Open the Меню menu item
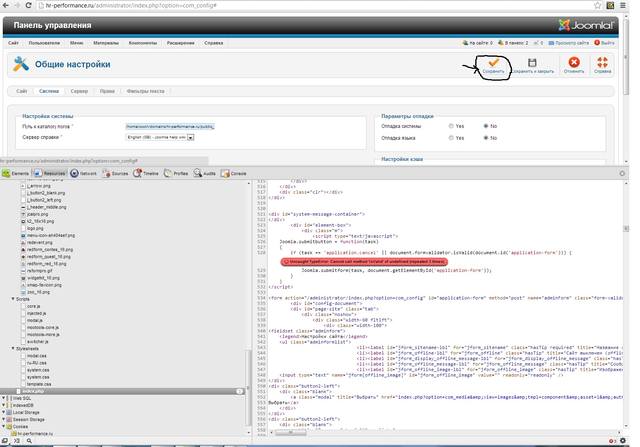Screen dimensions: 640x447 (x=76, y=43)
